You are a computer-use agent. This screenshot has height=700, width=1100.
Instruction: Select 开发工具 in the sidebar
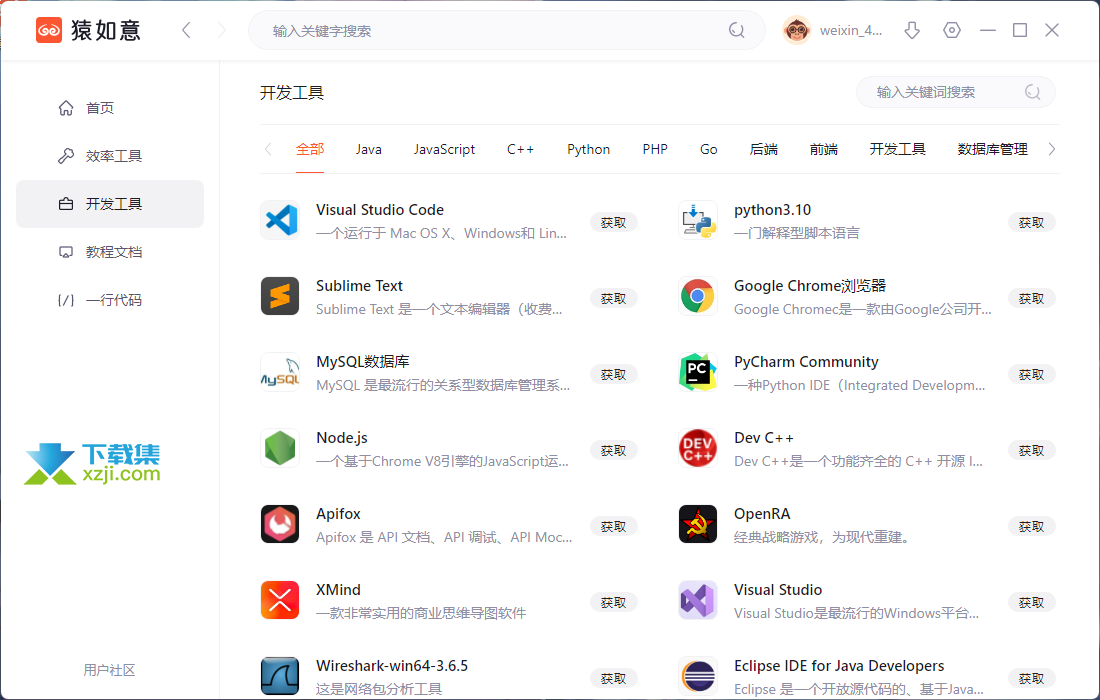[110, 204]
